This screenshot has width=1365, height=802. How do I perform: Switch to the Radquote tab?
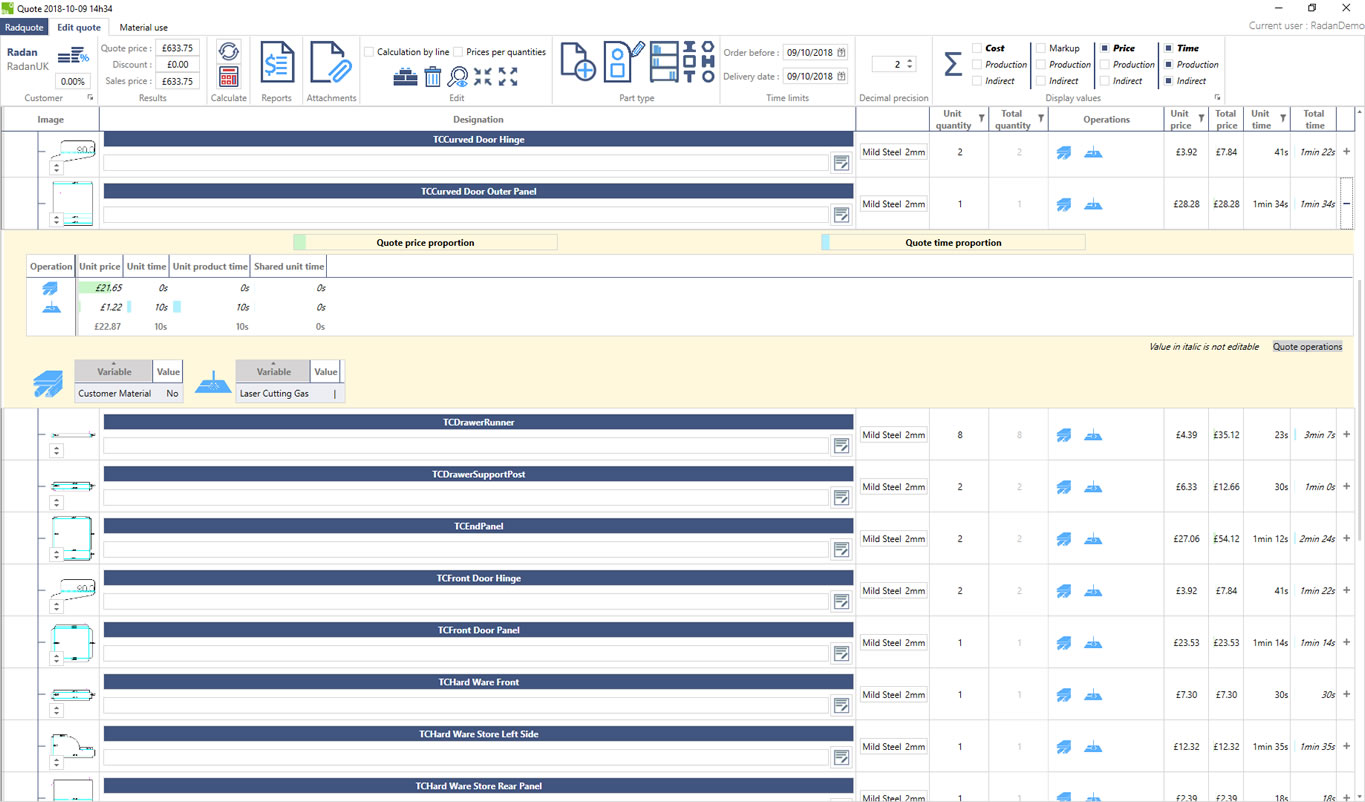[24, 27]
